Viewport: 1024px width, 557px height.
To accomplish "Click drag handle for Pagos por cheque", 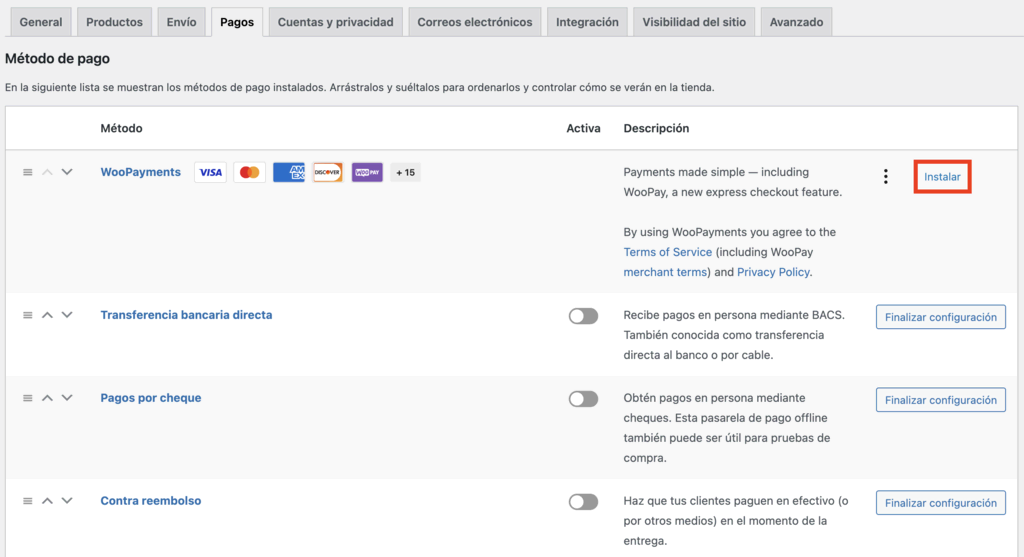I will [x=28, y=398].
